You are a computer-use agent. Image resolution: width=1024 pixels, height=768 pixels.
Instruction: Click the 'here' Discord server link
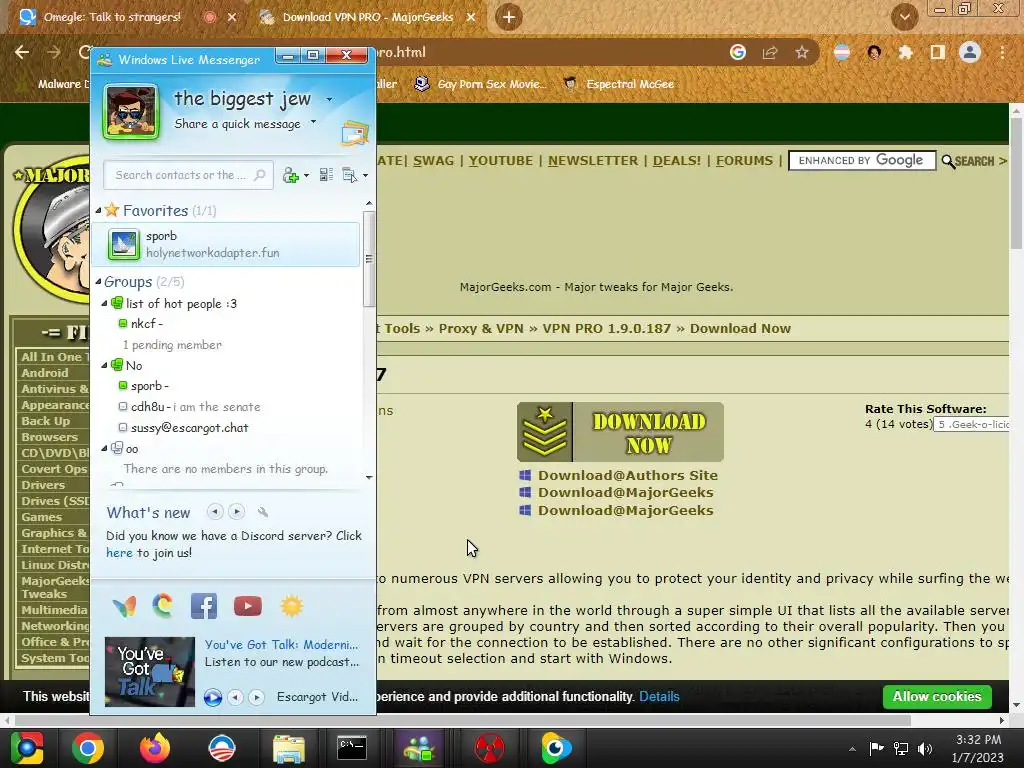point(119,553)
